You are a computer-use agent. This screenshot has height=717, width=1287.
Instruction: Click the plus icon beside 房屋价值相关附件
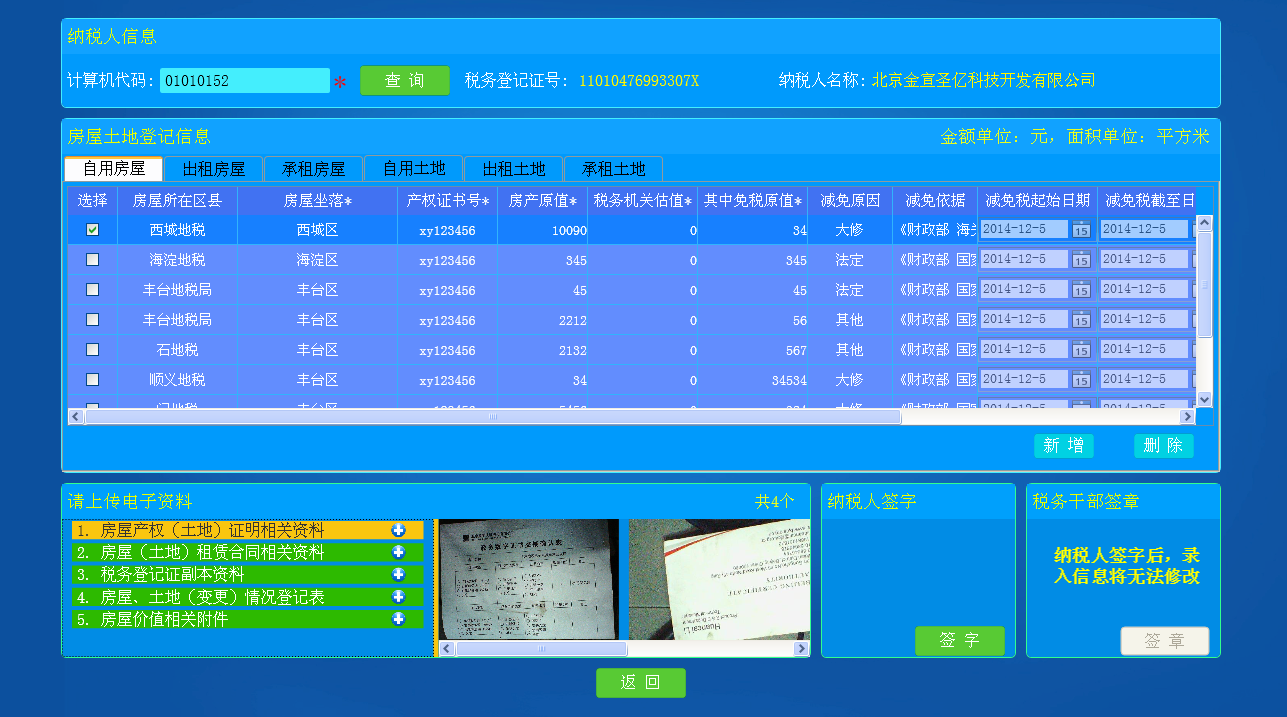(x=398, y=619)
